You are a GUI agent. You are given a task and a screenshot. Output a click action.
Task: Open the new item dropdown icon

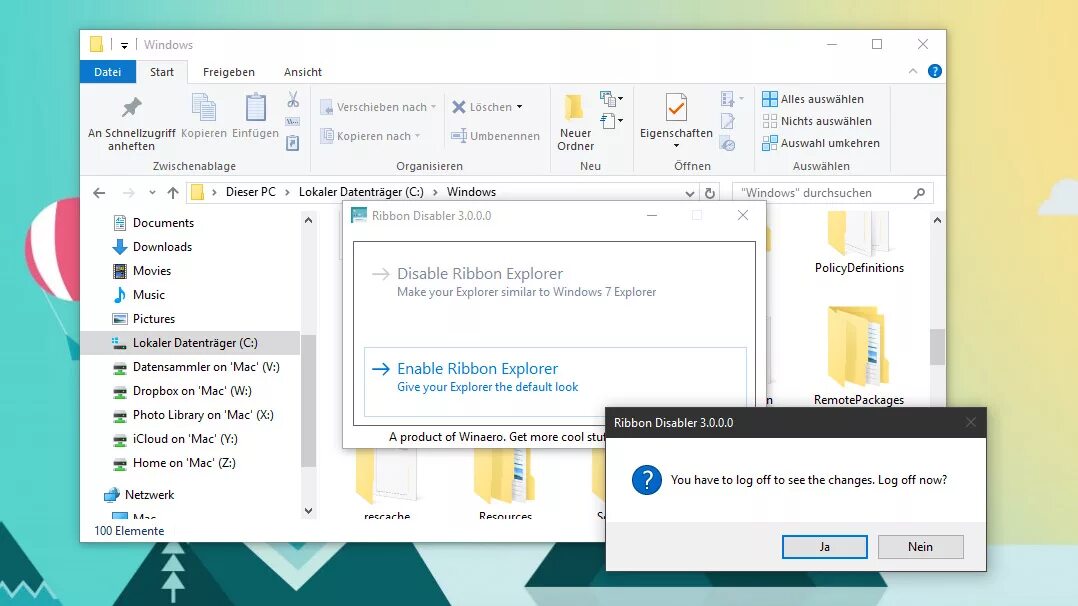610,98
